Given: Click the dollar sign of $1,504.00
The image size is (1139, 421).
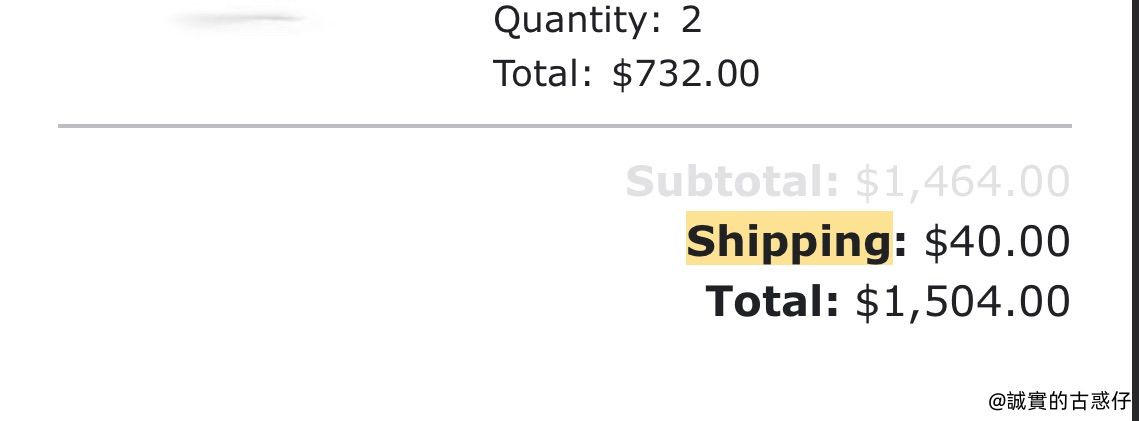Looking at the screenshot, I should click(866, 302).
